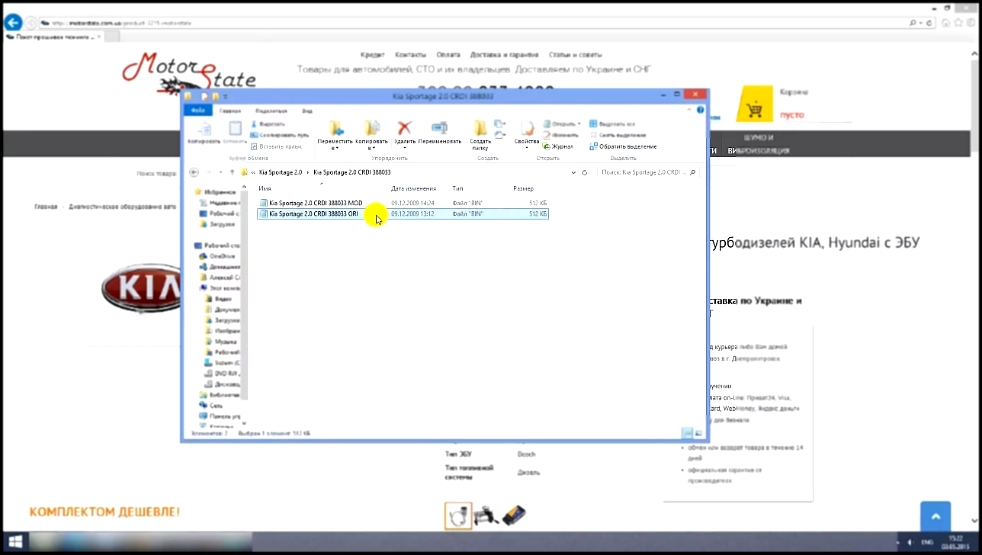Switch to large icons view in status bar
This screenshot has height=555, width=982.
pos(698,433)
